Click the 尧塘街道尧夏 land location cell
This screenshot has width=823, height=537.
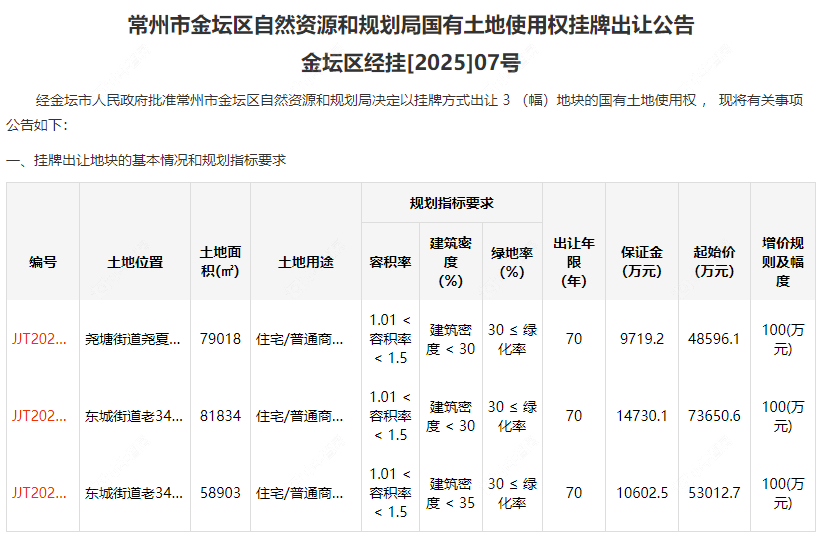coord(134,339)
